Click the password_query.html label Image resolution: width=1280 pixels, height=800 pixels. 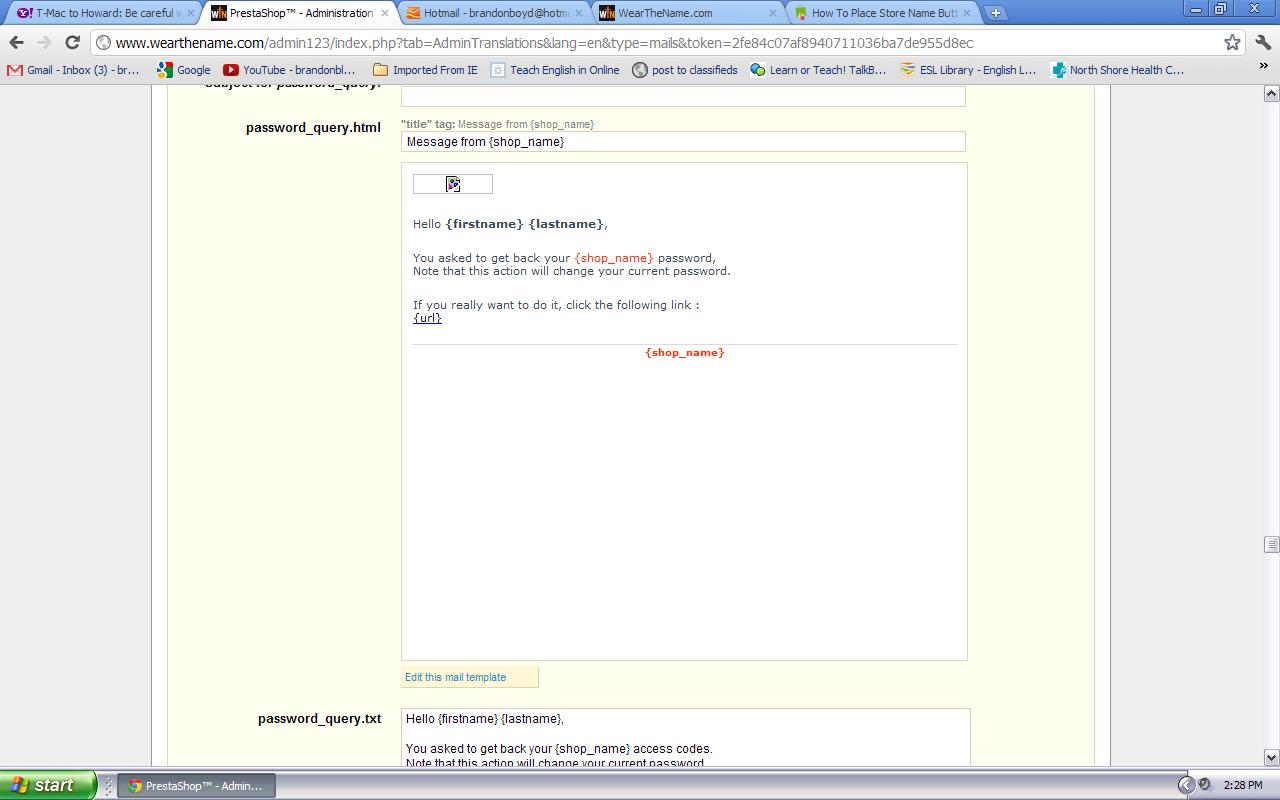[x=313, y=127]
